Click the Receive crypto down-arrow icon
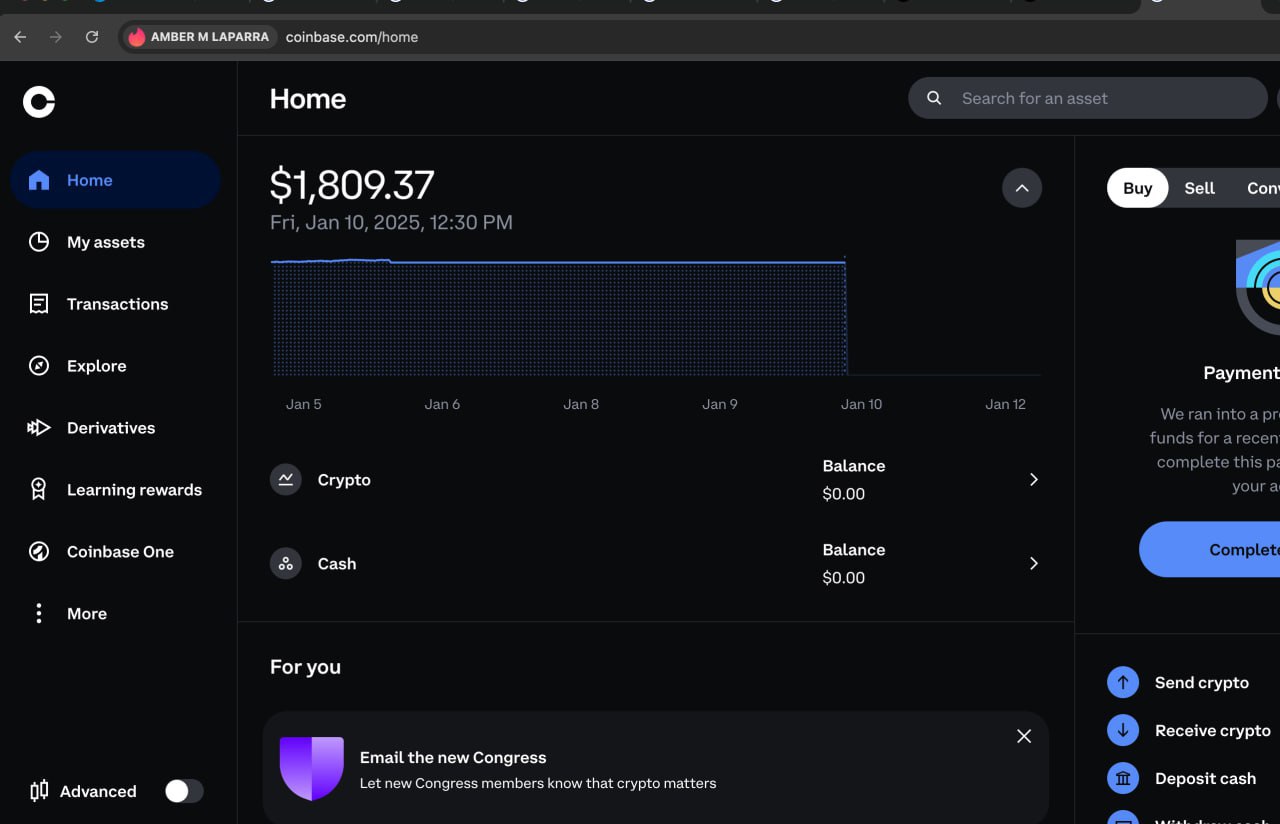 1123,731
